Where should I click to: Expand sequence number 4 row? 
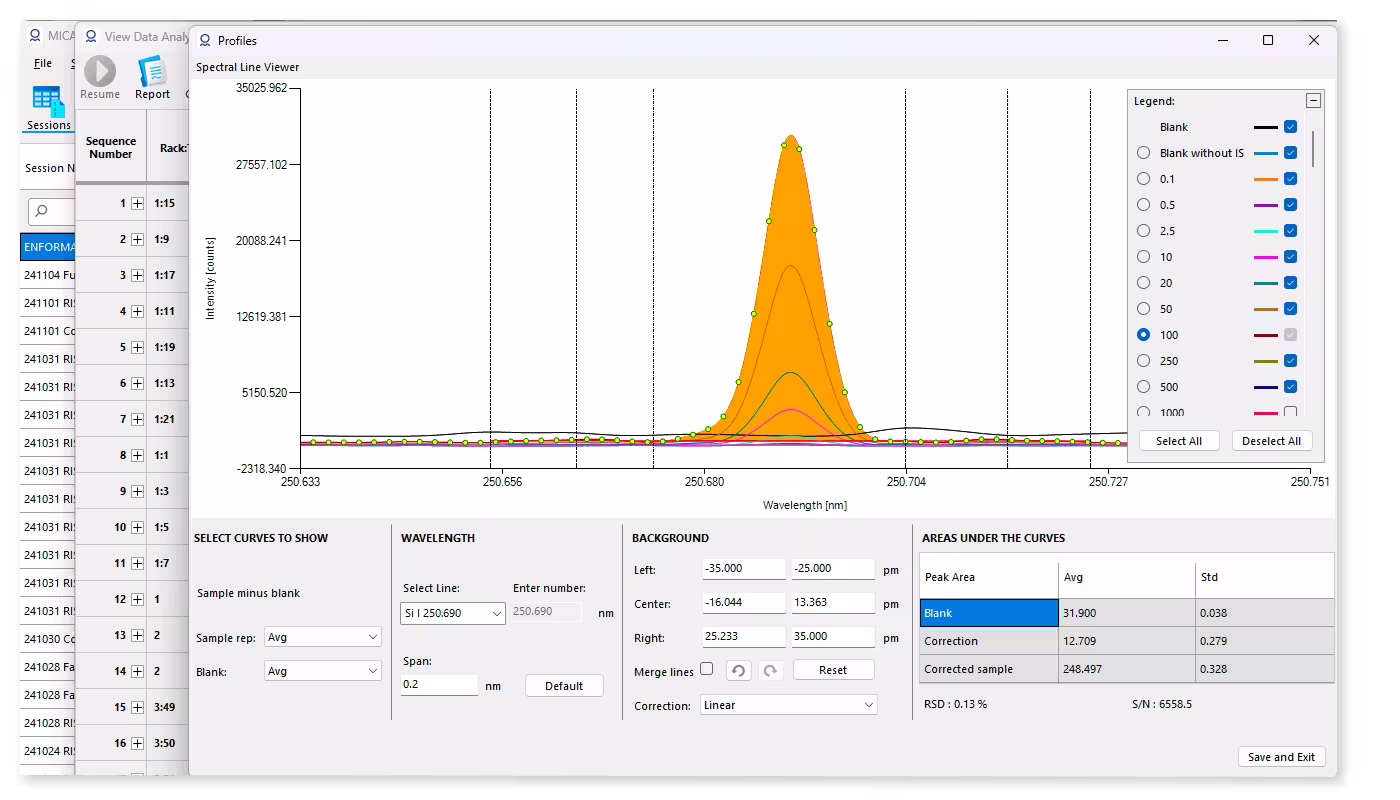click(x=138, y=311)
